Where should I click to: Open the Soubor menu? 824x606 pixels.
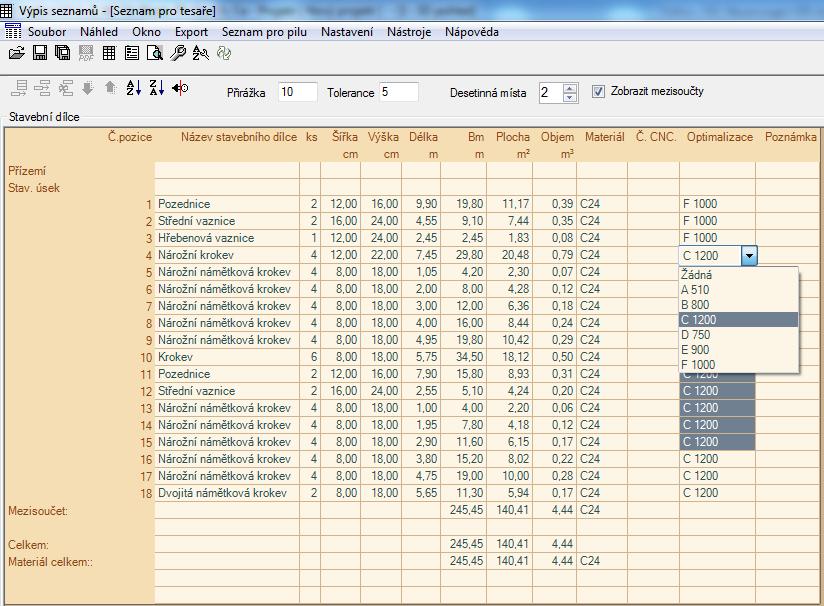(47, 32)
